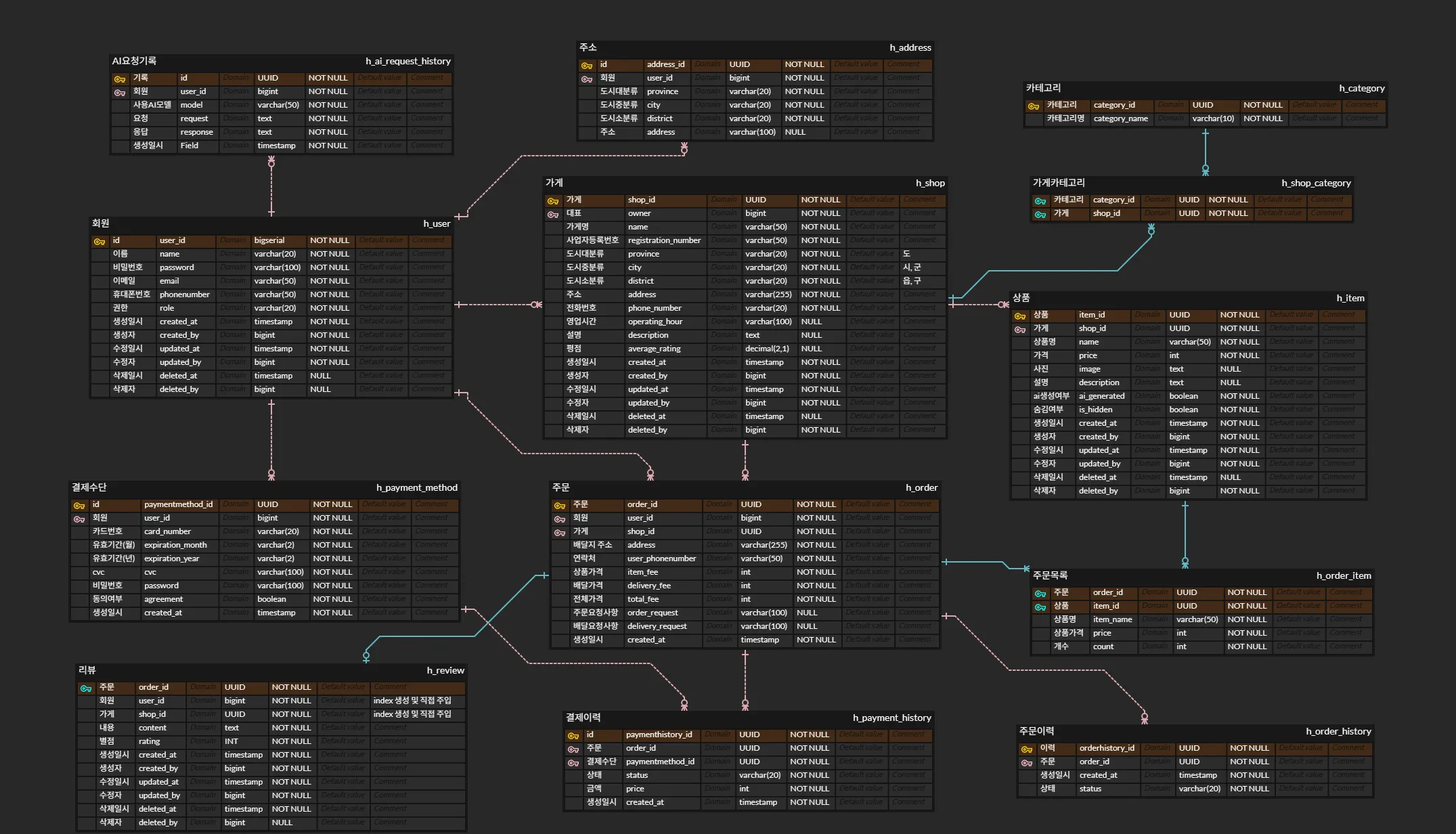Screen dimensions: 1456x834
Task: Click the primary key icon beside user_id in h_user
Action: [100, 241]
